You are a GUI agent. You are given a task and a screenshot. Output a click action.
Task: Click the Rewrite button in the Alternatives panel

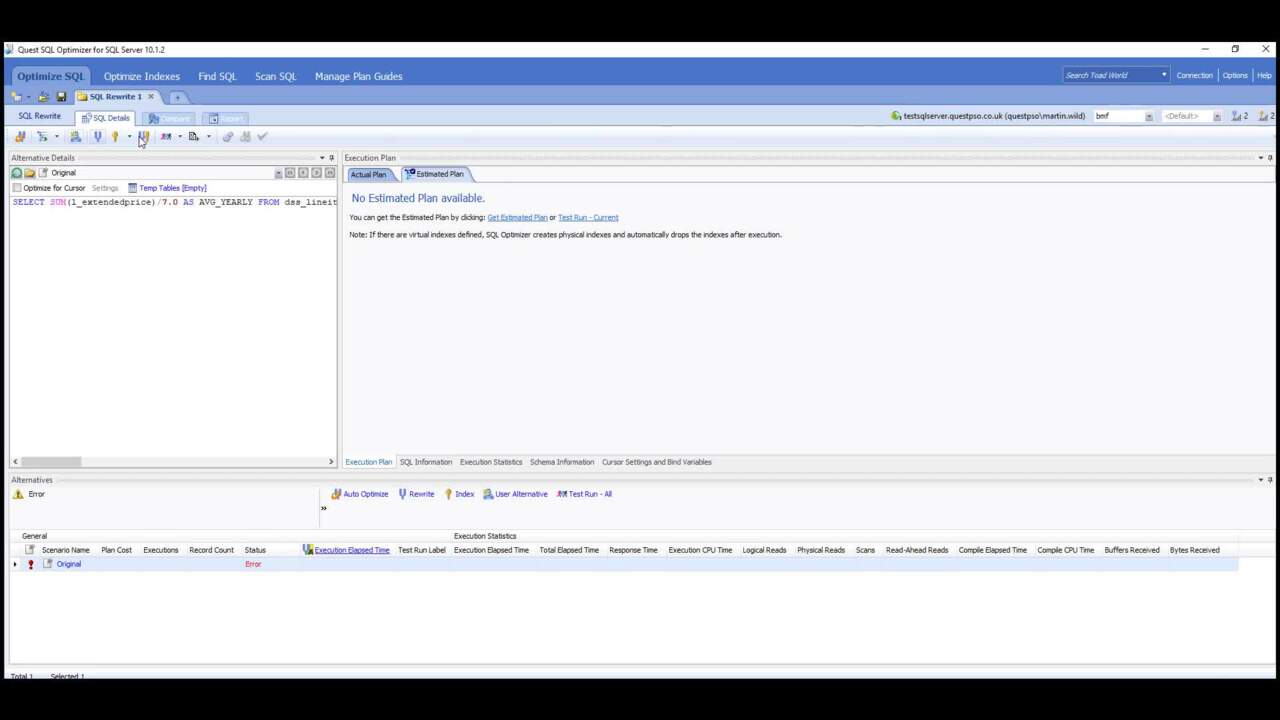416,494
